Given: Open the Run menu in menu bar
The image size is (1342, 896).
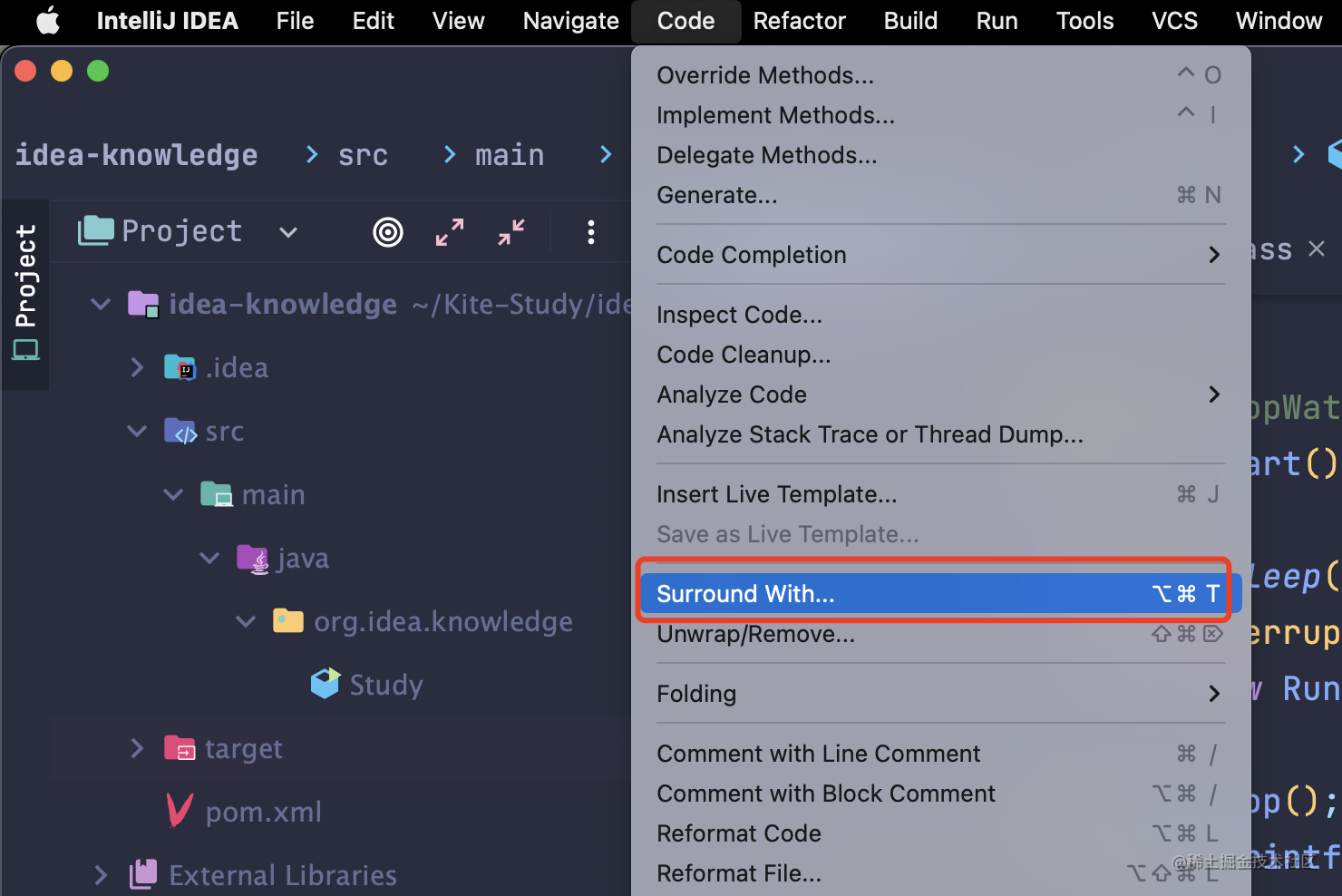Looking at the screenshot, I should point(997,21).
